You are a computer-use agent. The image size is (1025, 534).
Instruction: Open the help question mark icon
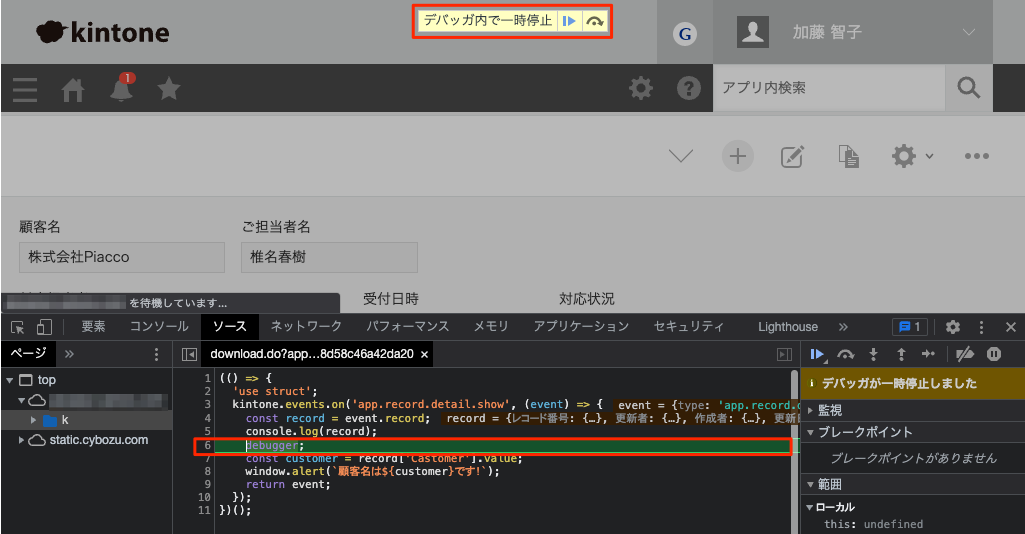(x=688, y=88)
